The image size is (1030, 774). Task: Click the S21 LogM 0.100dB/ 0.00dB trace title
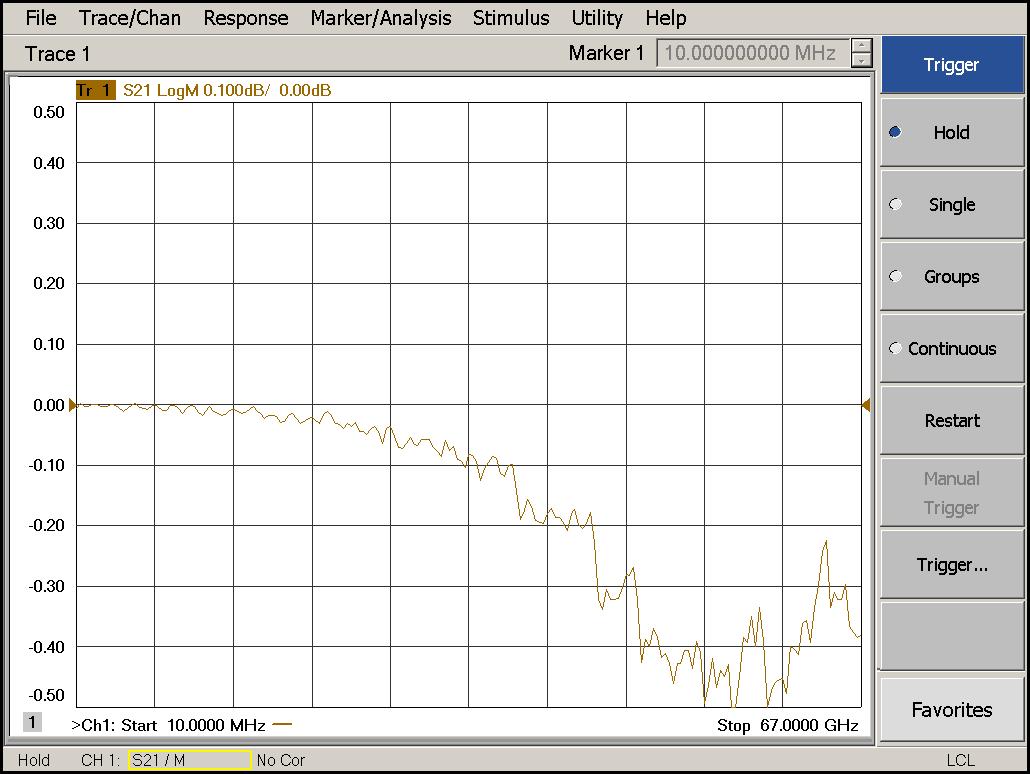click(x=227, y=90)
